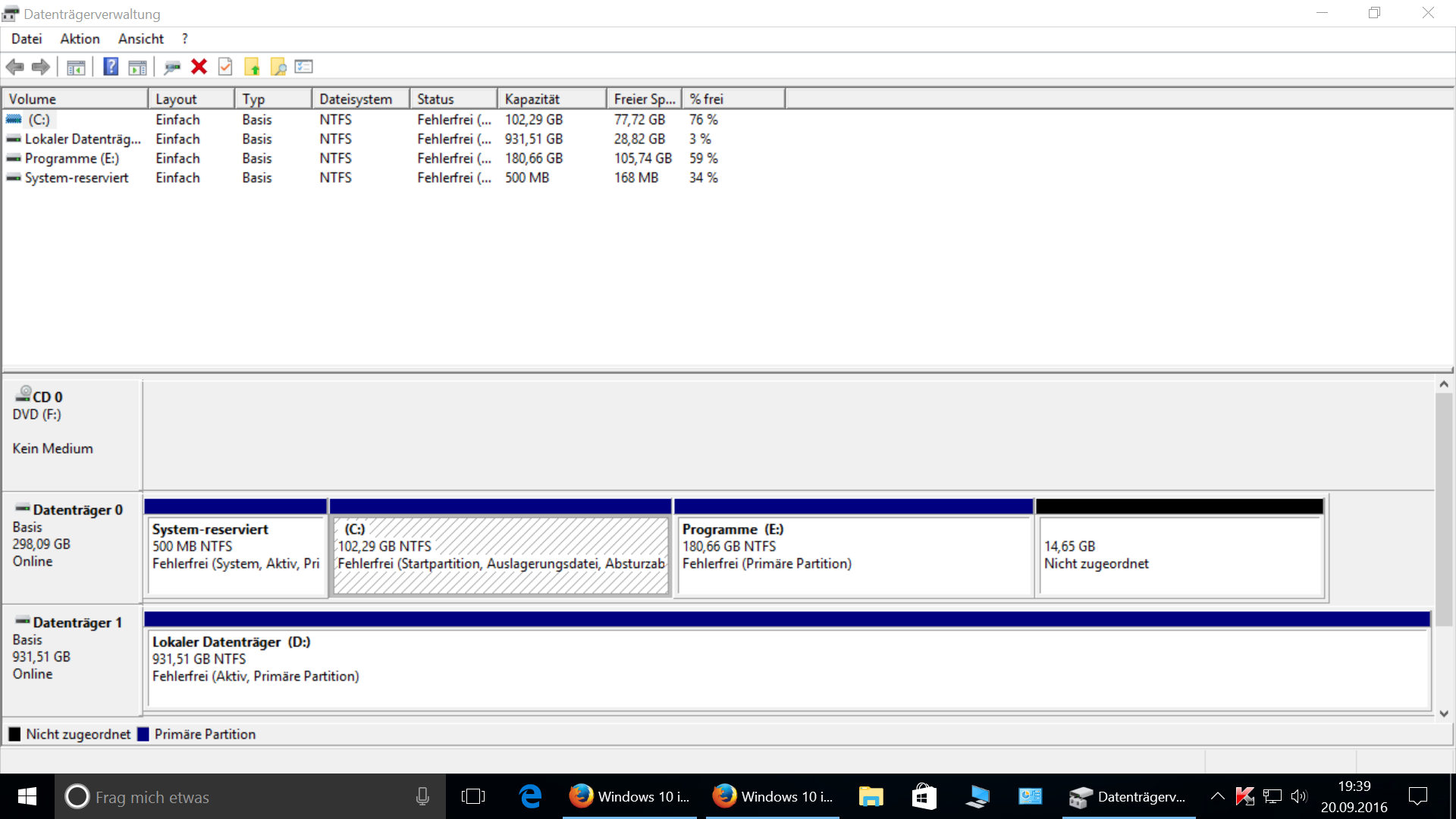Click the blue Help question mark icon

111,67
